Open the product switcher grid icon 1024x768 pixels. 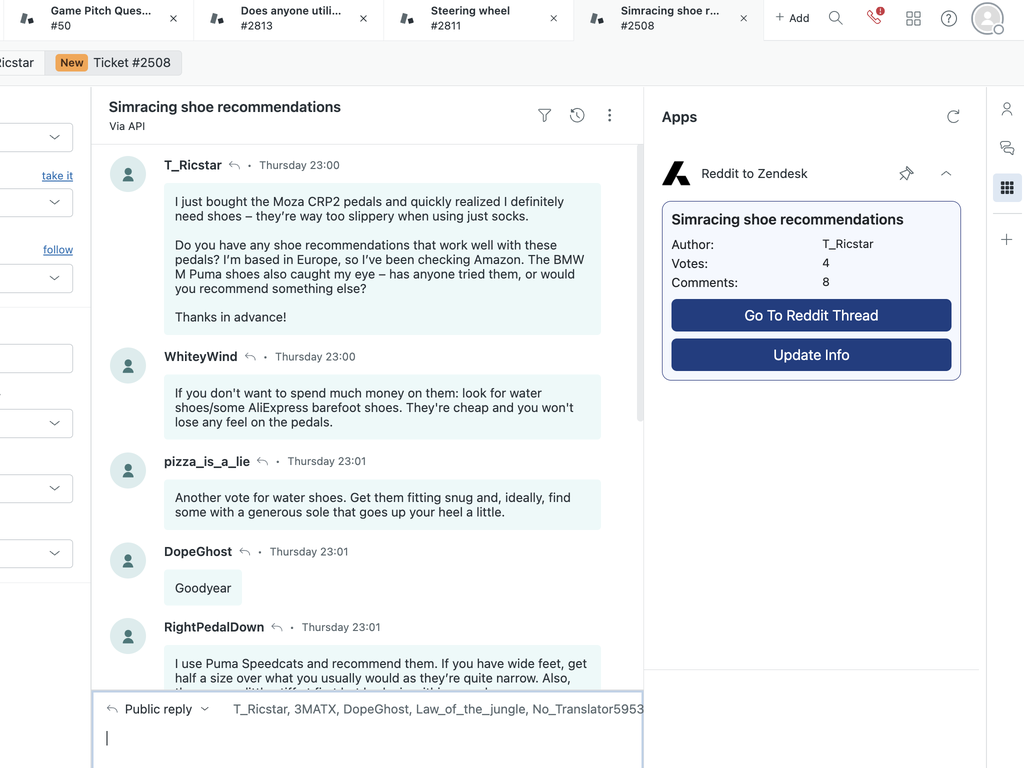(913, 18)
